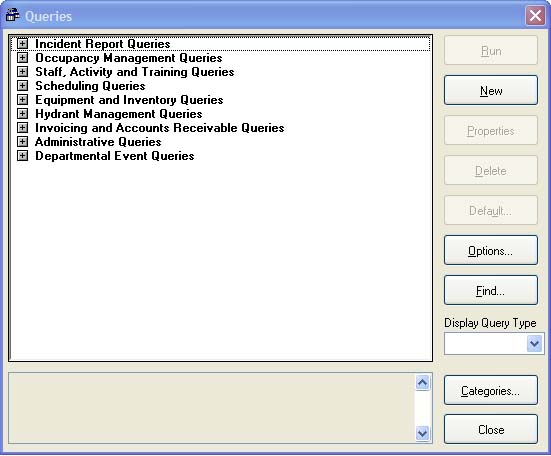Screen dimensions: 551x456
Task: Click the New button
Action: coord(491,90)
